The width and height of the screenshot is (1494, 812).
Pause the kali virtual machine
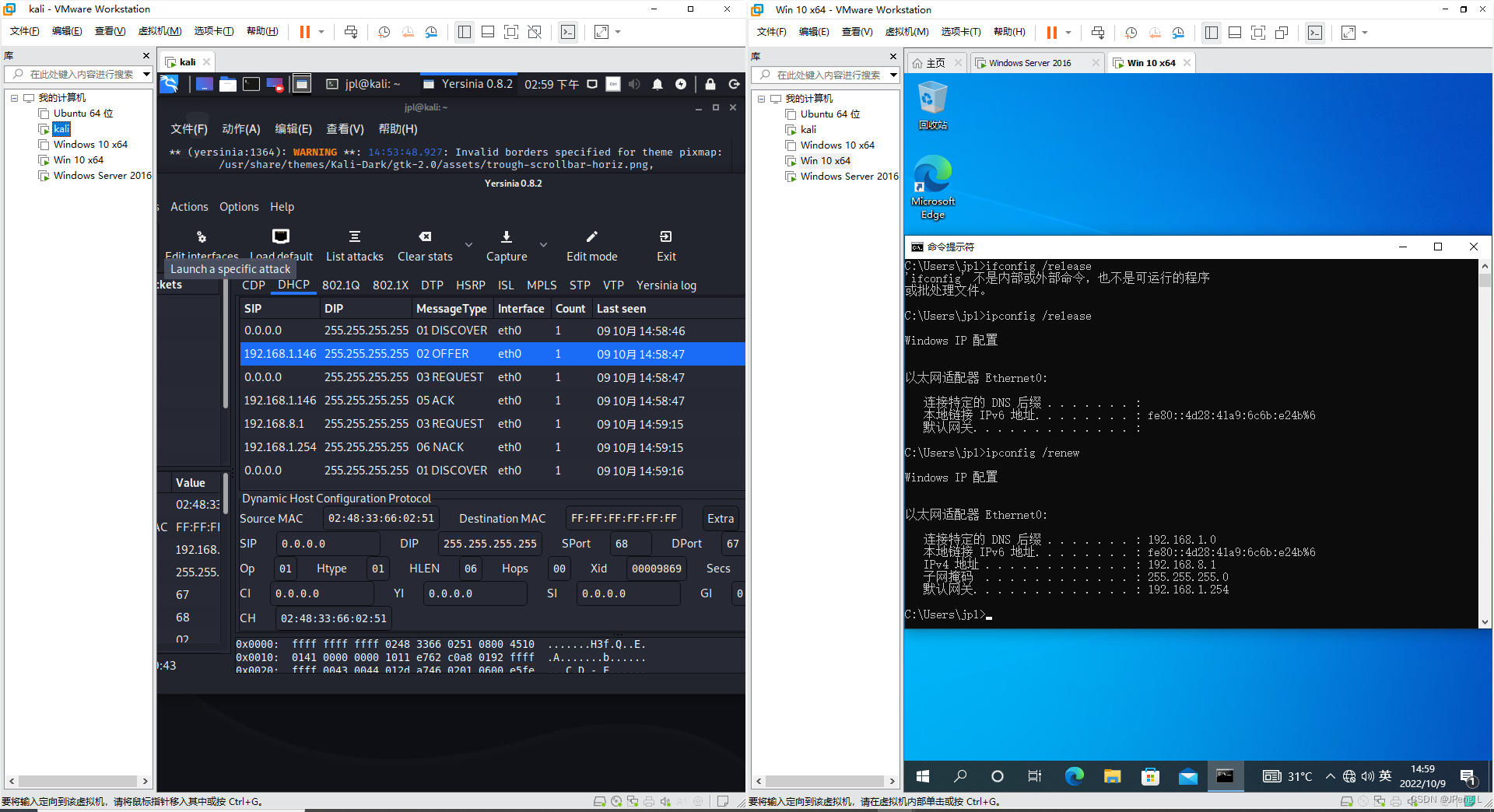coord(305,32)
